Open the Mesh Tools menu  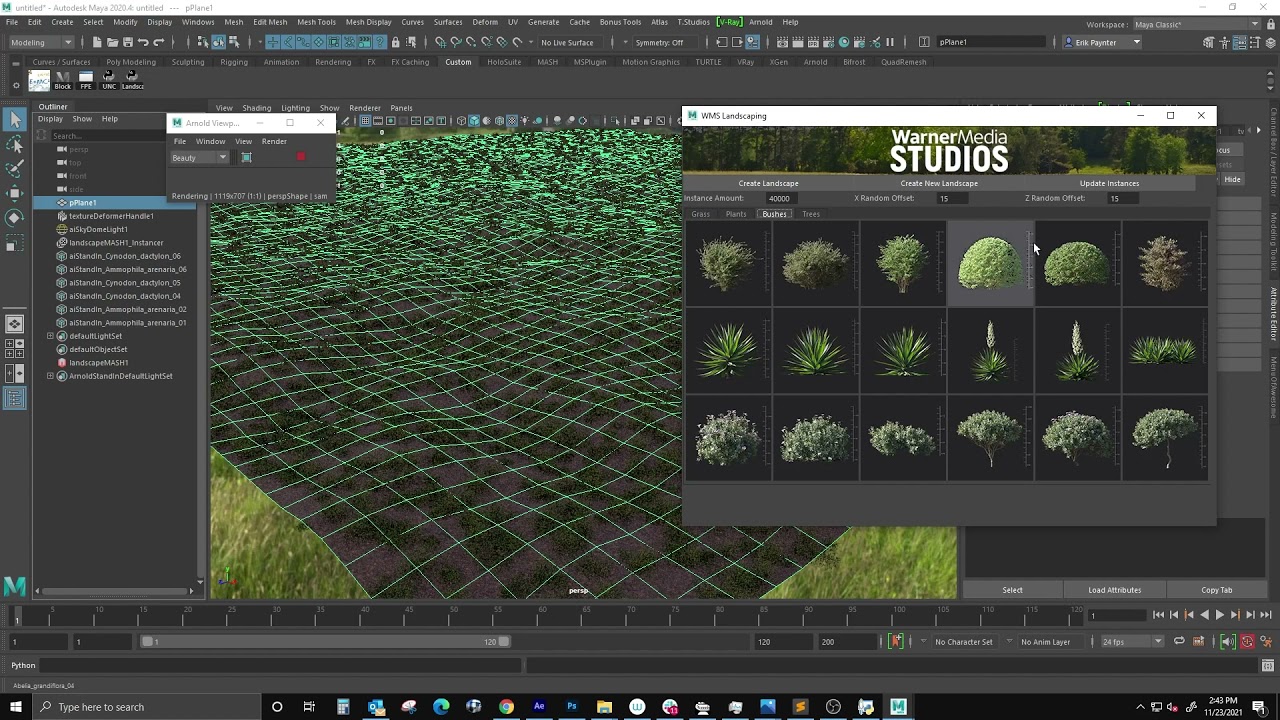pyautogui.click(x=316, y=22)
